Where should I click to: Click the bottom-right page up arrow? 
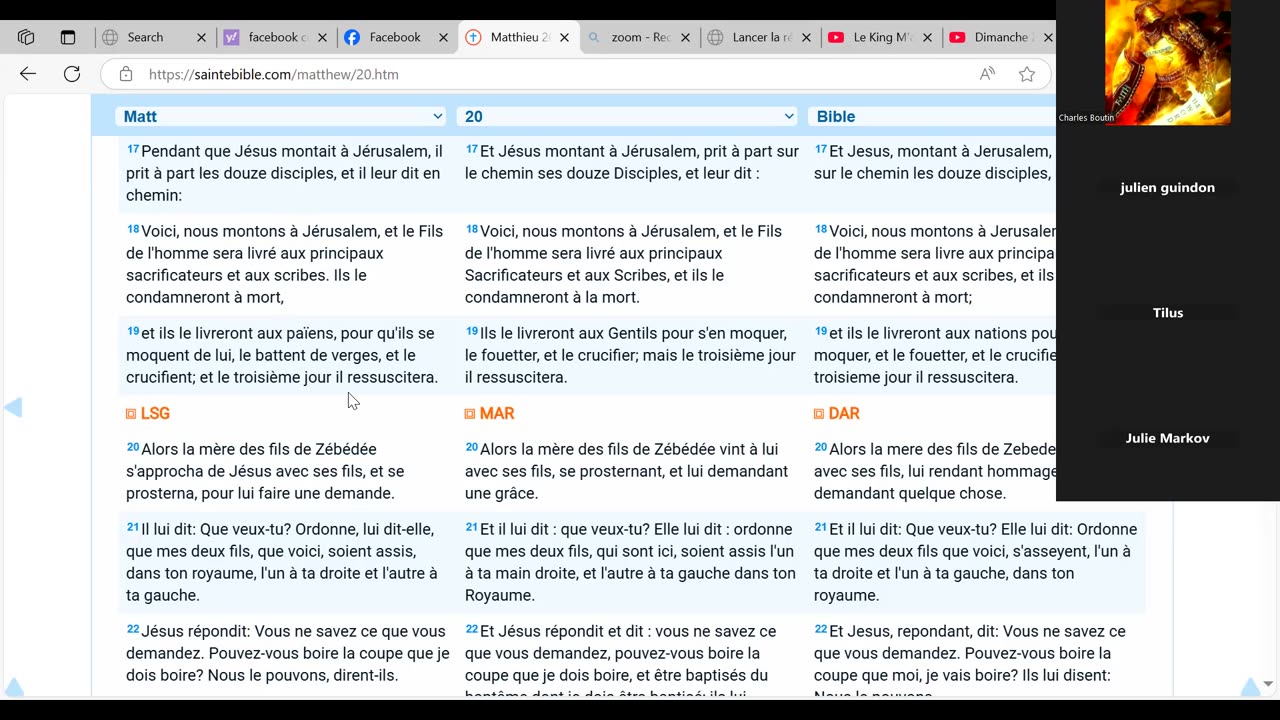1250,687
